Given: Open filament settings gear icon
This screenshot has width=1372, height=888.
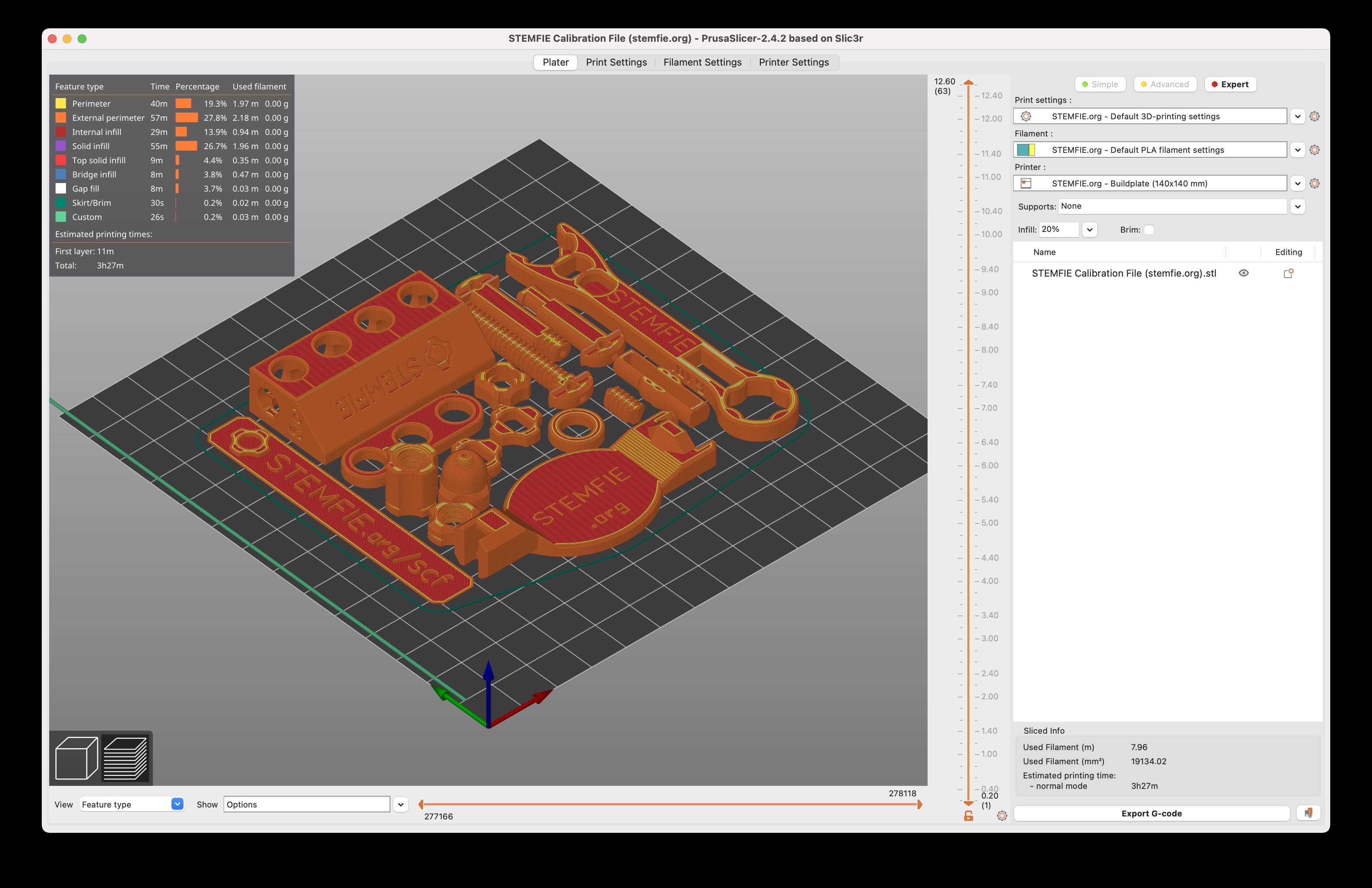Looking at the screenshot, I should tap(1314, 150).
